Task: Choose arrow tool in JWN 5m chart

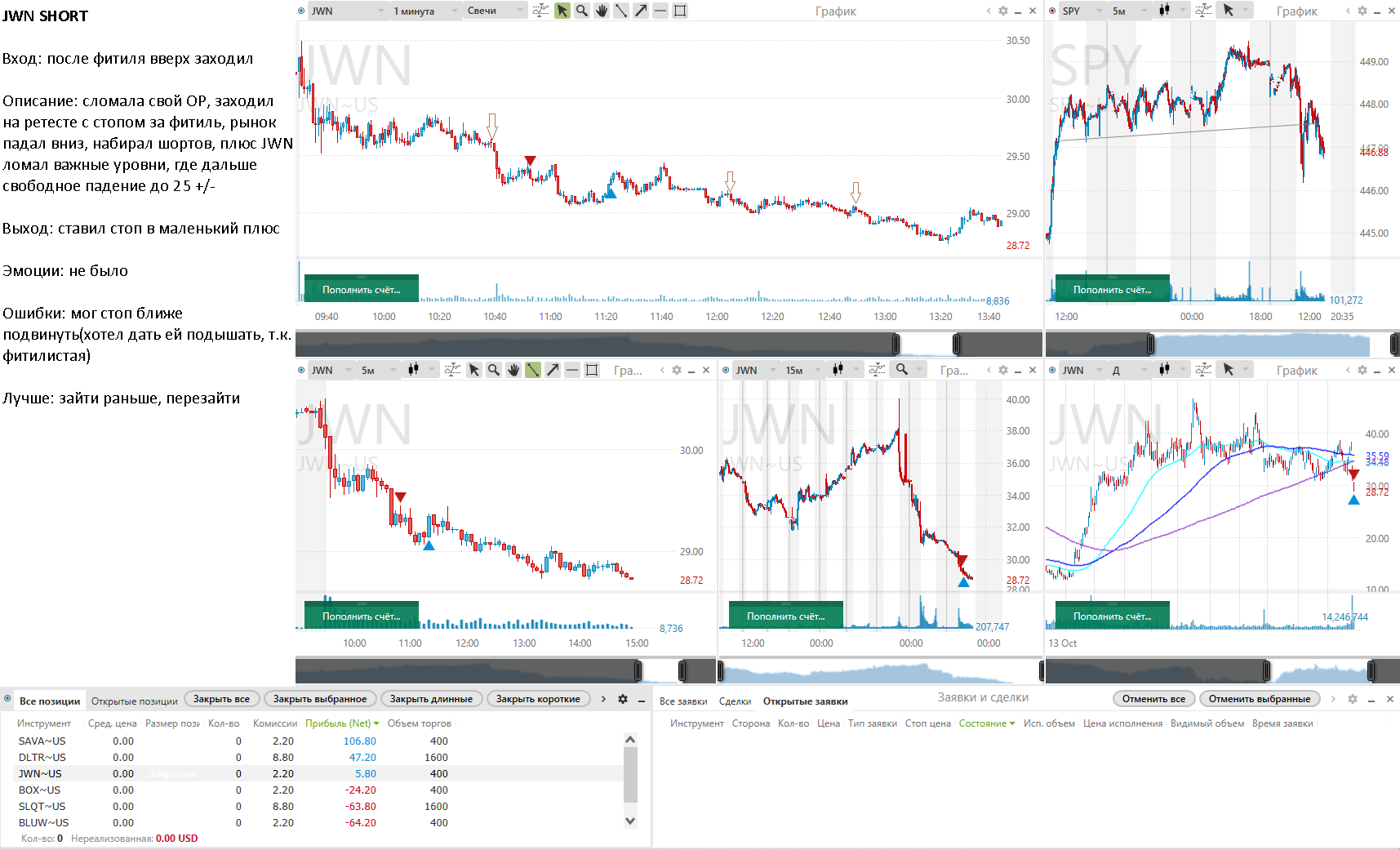Action: (x=553, y=370)
